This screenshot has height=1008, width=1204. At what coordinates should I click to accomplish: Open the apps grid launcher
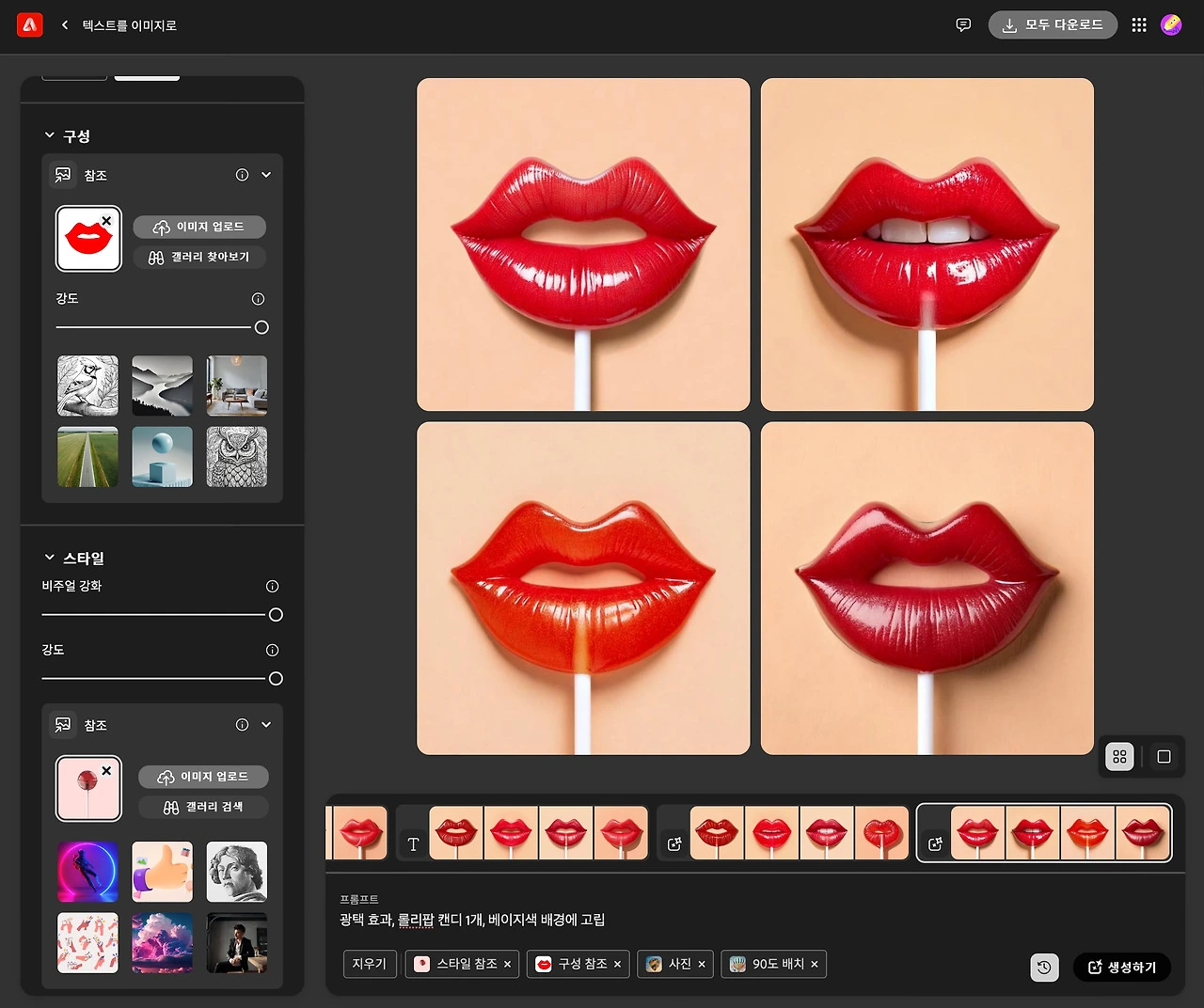coord(1139,25)
